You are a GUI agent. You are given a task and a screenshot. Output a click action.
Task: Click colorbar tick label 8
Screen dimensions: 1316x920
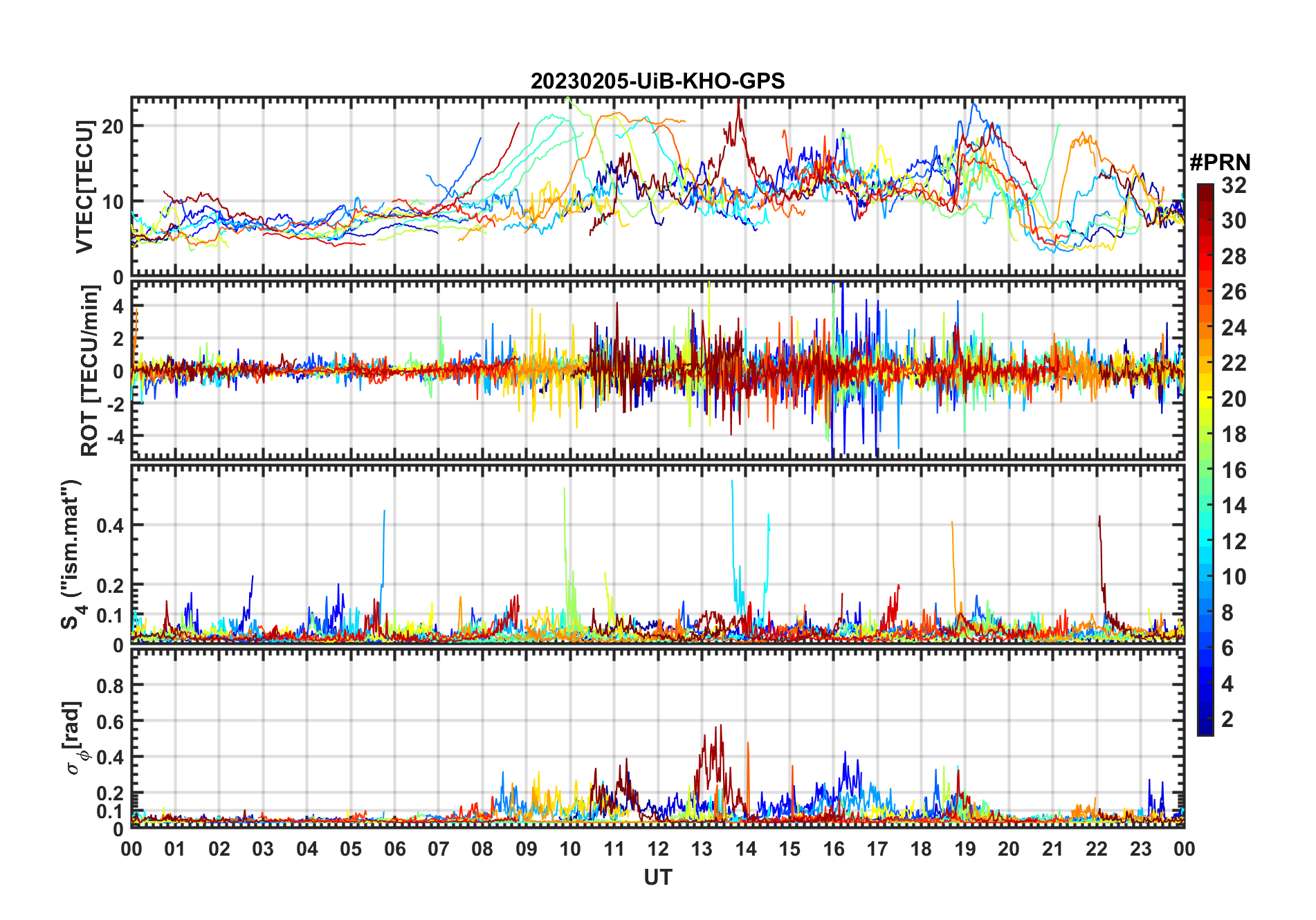pos(1228,613)
